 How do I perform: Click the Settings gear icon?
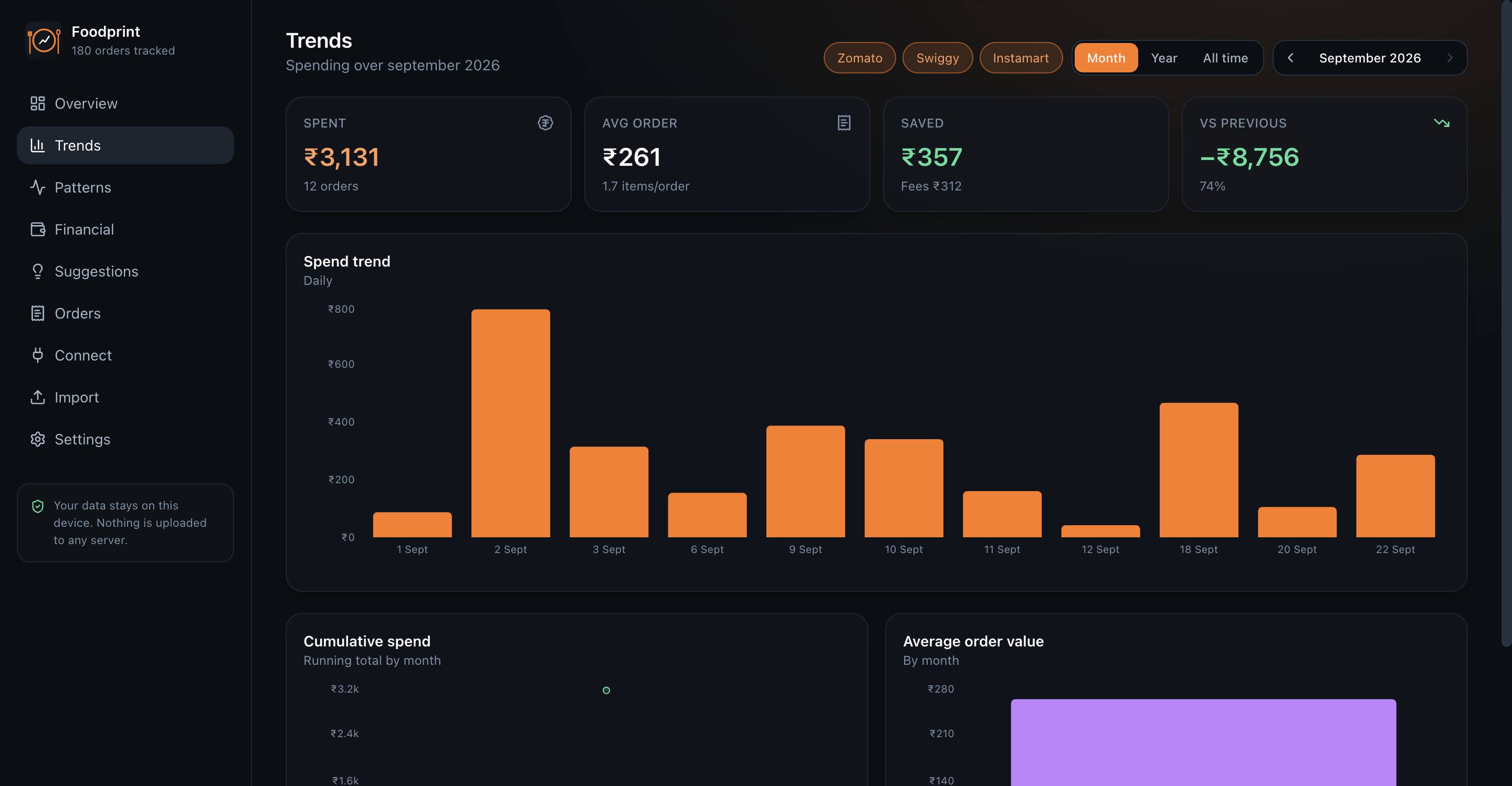point(38,439)
